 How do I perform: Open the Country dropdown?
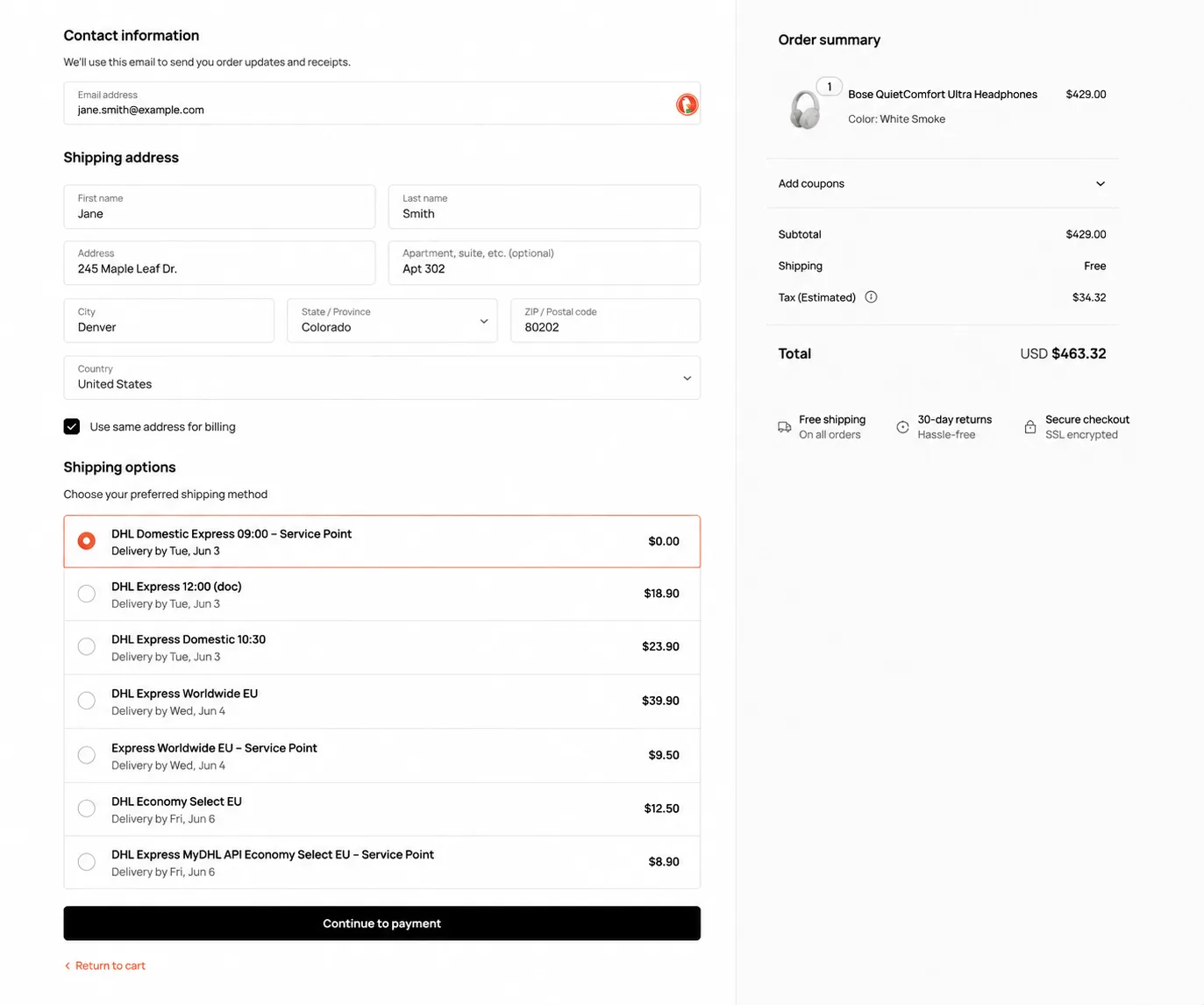(x=381, y=378)
